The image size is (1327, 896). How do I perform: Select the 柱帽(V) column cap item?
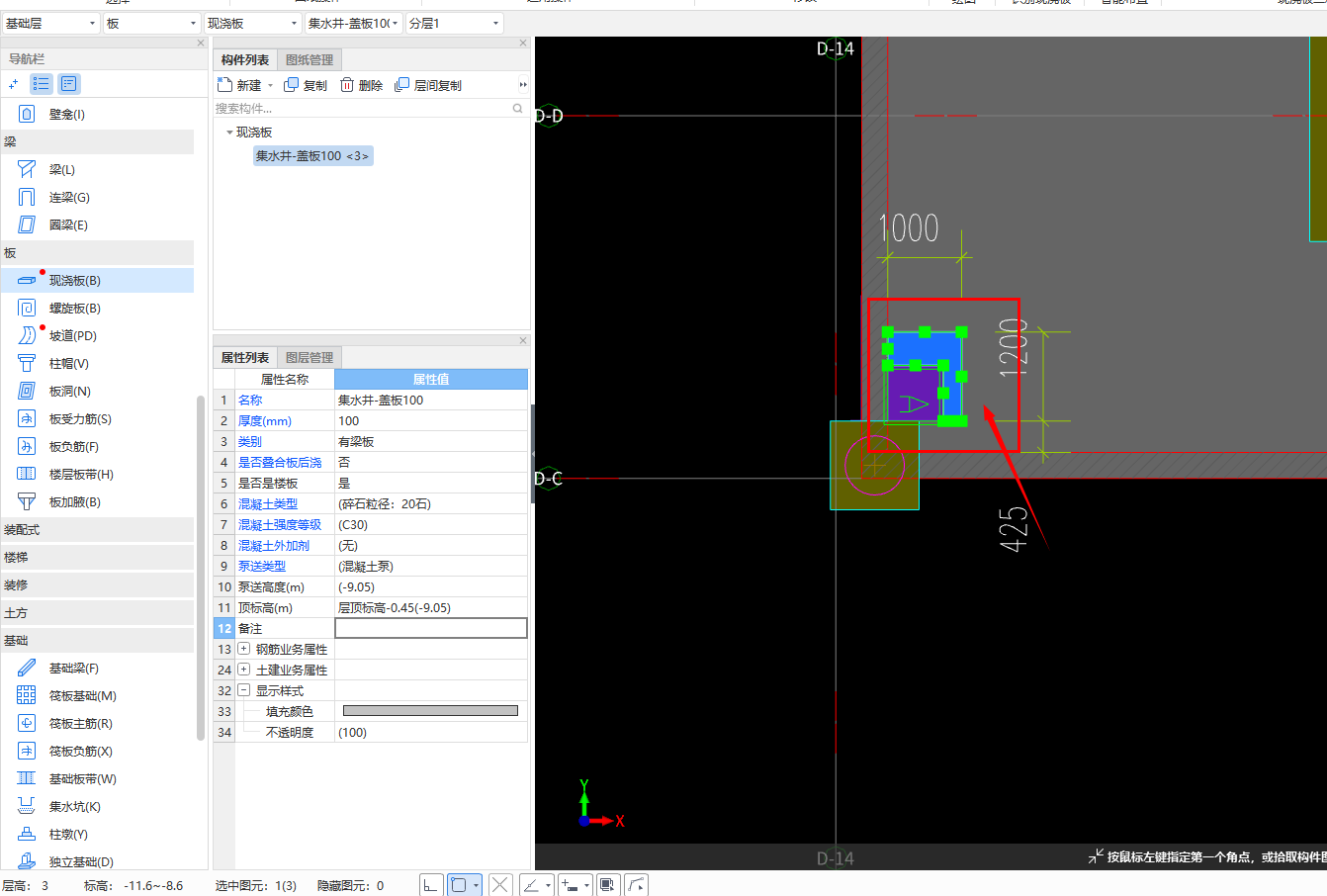97,364
